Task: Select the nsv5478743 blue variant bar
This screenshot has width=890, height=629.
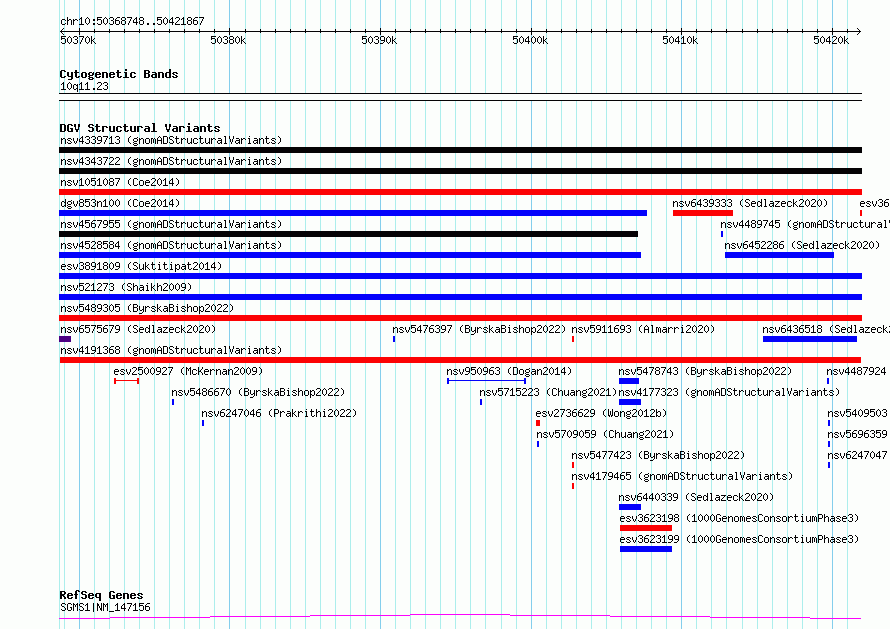Action: click(629, 381)
